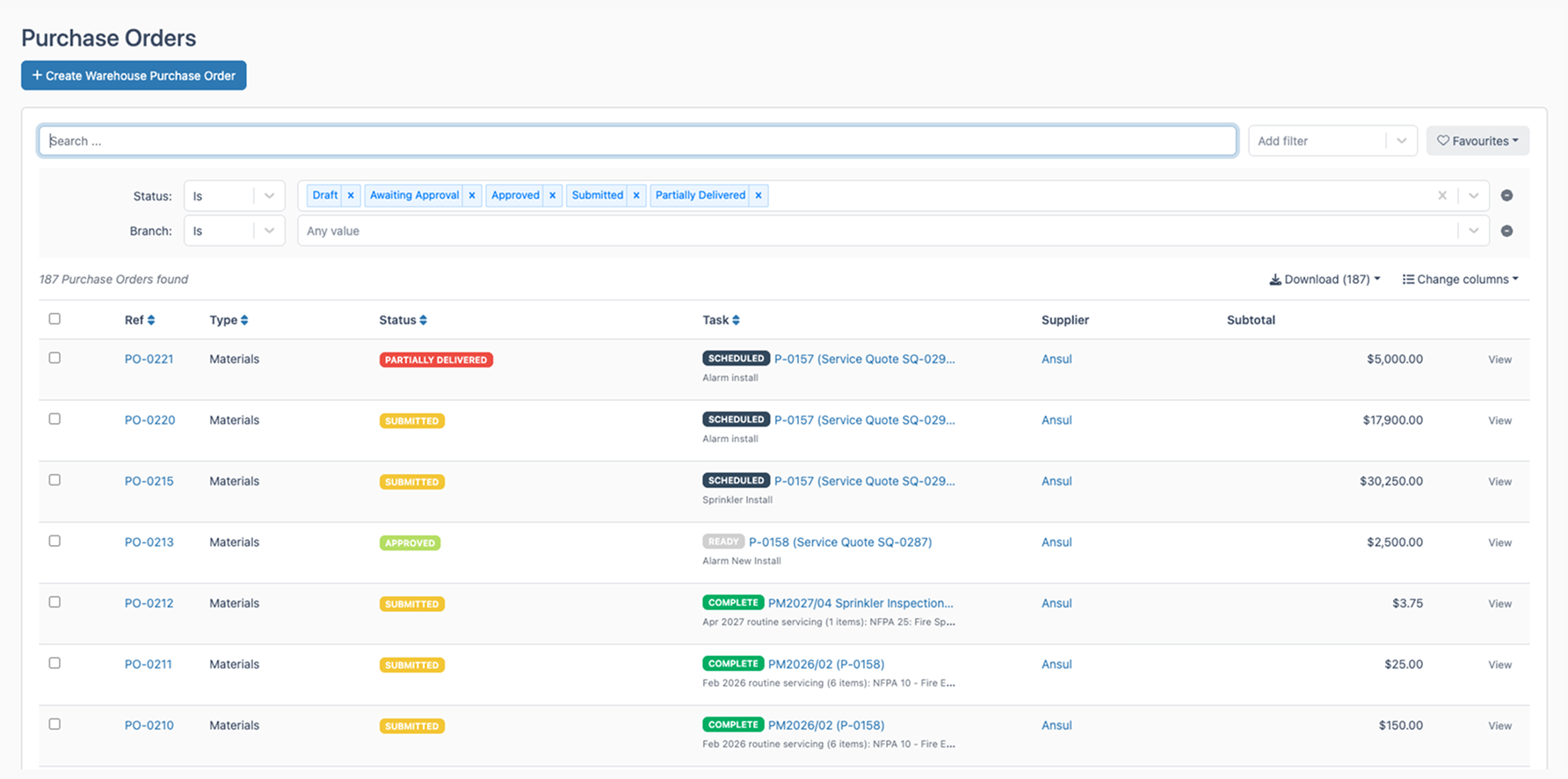The width and height of the screenshot is (1568, 779).
Task: Open purchase order PO-0211
Action: pos(148,665)
